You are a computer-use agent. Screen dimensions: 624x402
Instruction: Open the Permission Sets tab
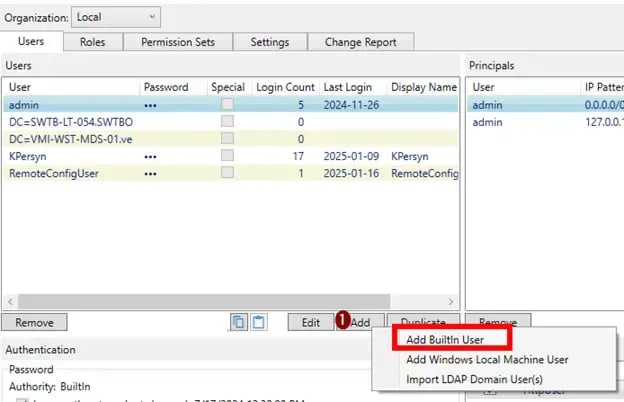[x=178, y=42]
